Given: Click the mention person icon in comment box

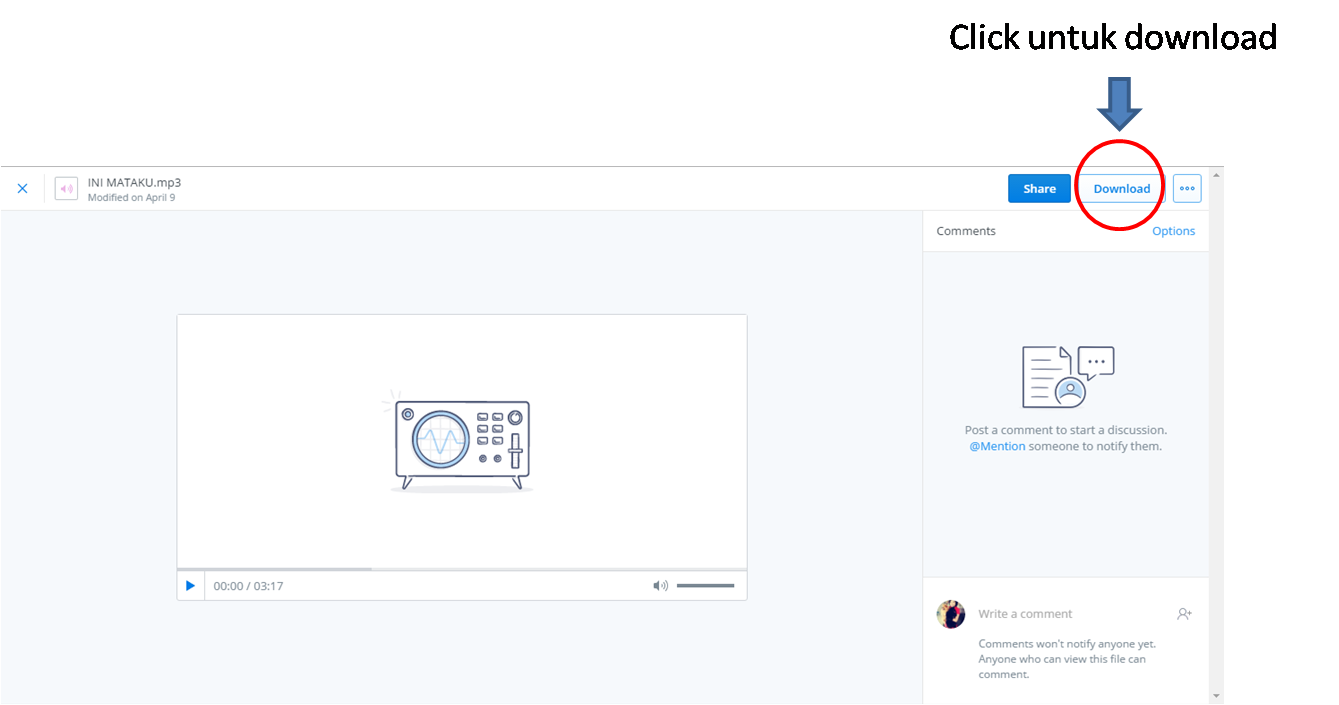Looking at the screenshot, I should point(1184,614).
